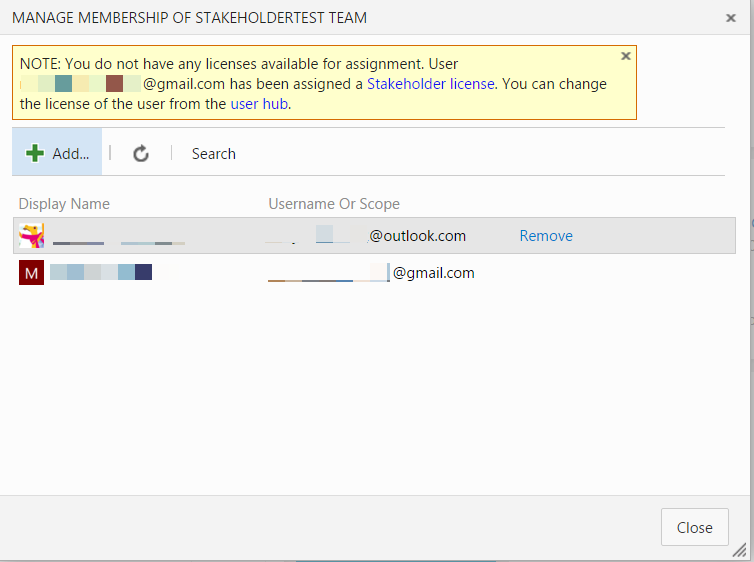This screenshot has width=754, height=562.
Task: Open the Stakeholder license link
Action: 430,84
